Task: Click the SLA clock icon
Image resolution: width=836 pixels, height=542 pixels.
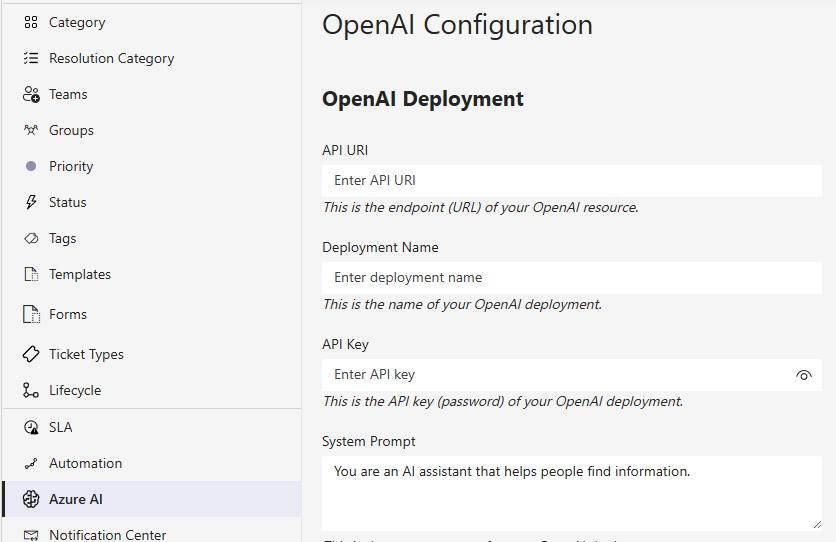Action: tap(31, 427)
